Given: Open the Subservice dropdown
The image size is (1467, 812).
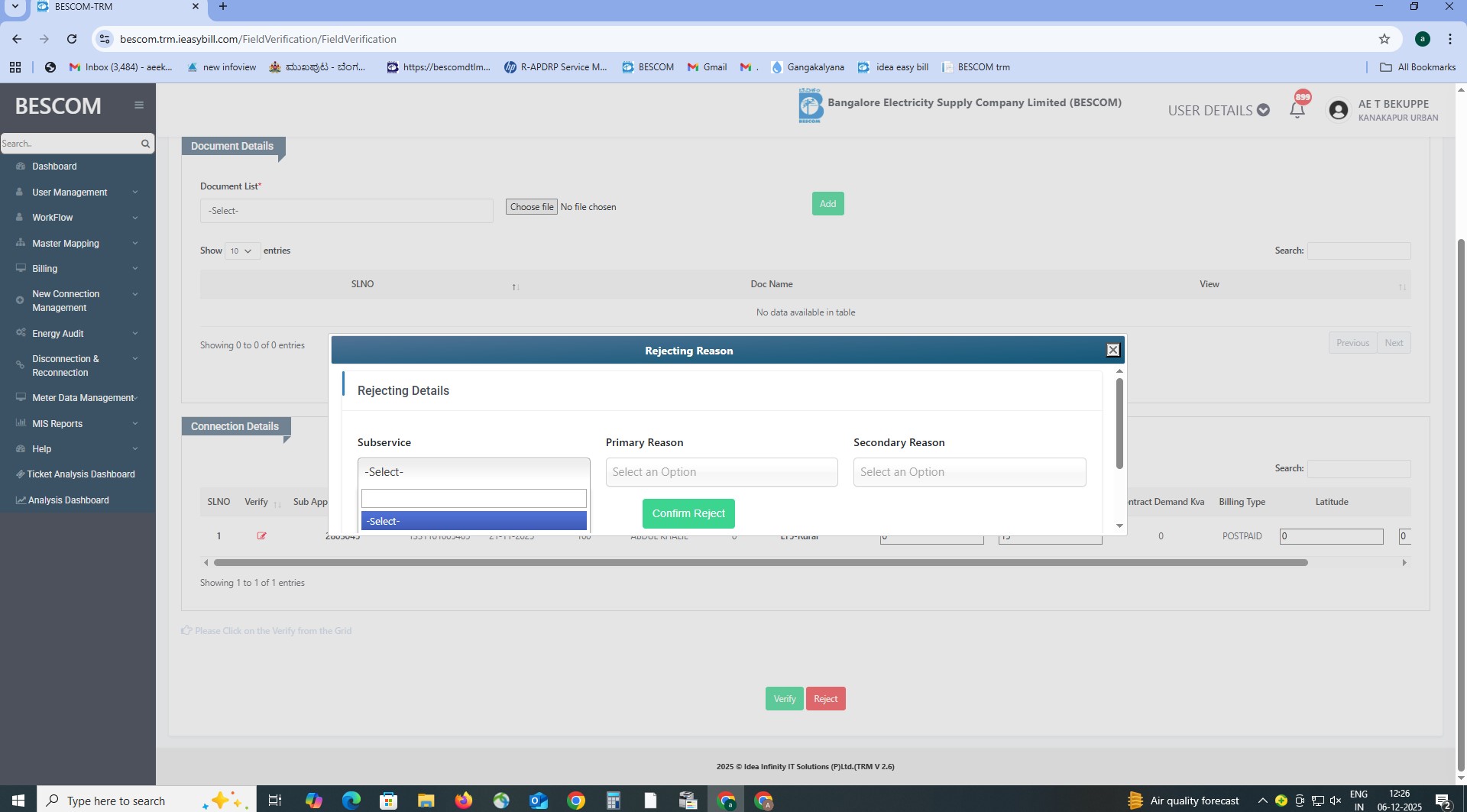Looking at the screenshot, I should click(474, 472).
